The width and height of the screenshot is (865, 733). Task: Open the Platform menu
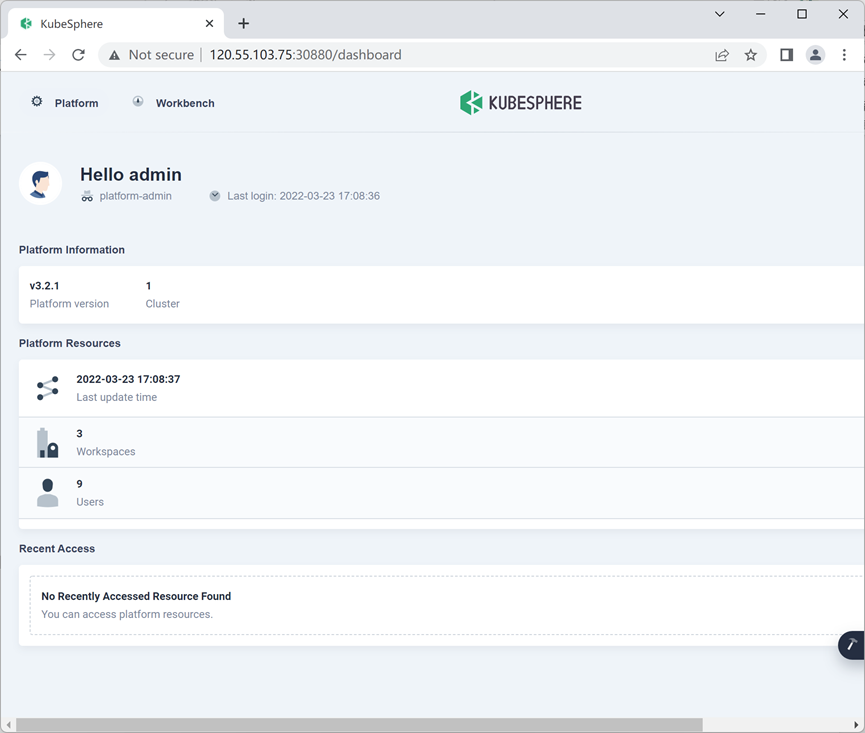tap(65, 103)
